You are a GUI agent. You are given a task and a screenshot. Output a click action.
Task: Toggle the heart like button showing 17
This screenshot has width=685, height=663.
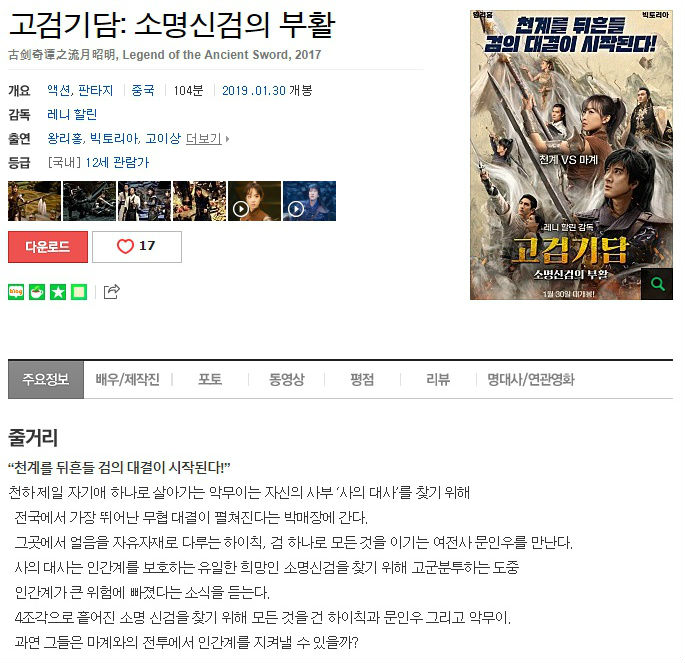pos(137,247)
